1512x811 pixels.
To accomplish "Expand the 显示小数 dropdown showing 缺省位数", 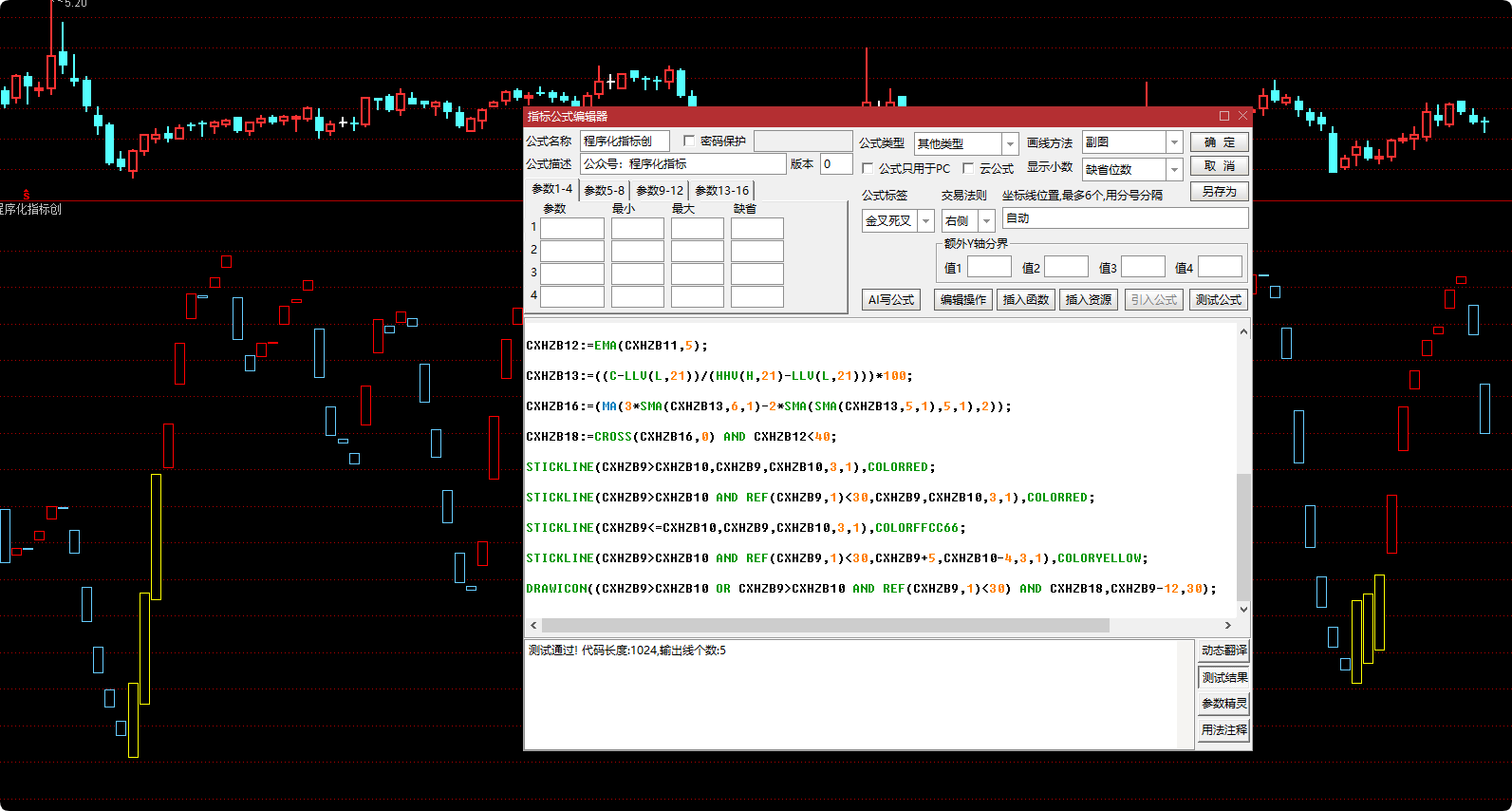I will pyautogui.click(x=1174, y=169).
